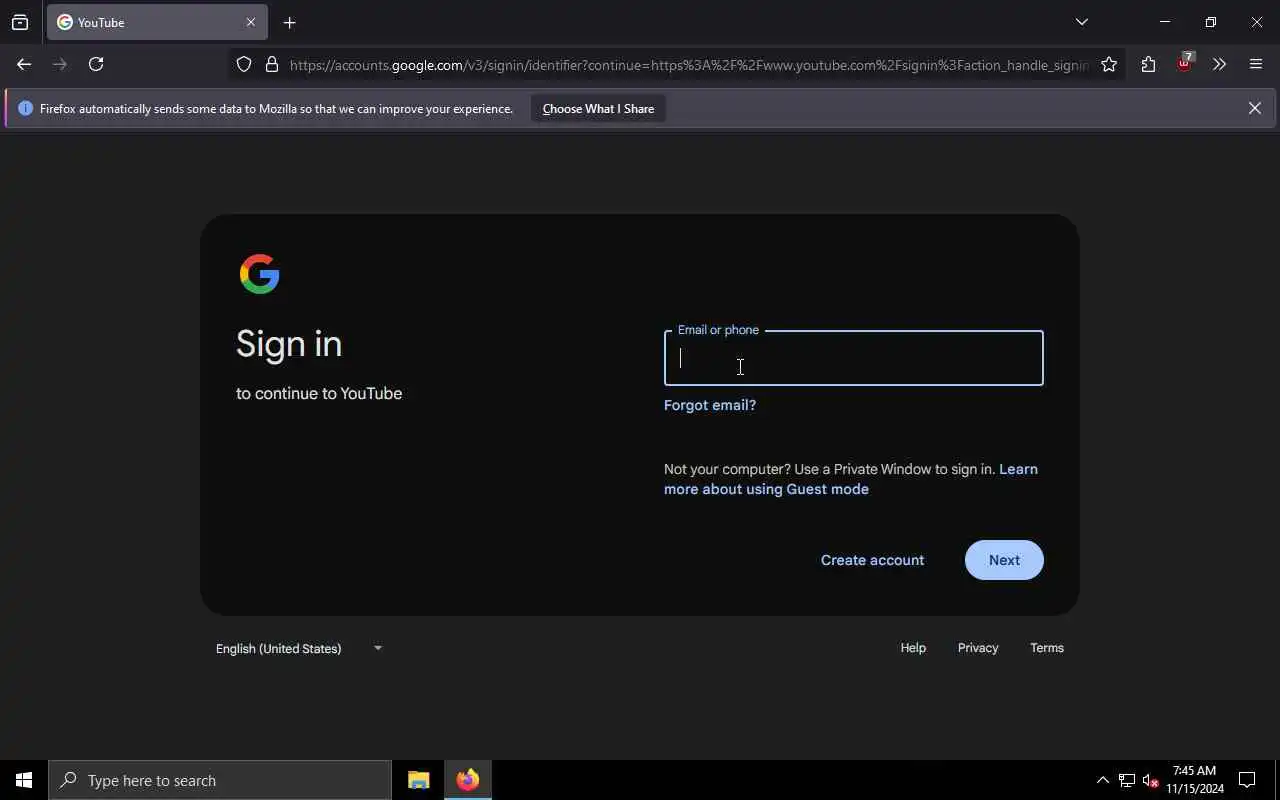Screen dimensions: 1280x800
Task: Open the Privacy footer link
Action: click(978, 648)
